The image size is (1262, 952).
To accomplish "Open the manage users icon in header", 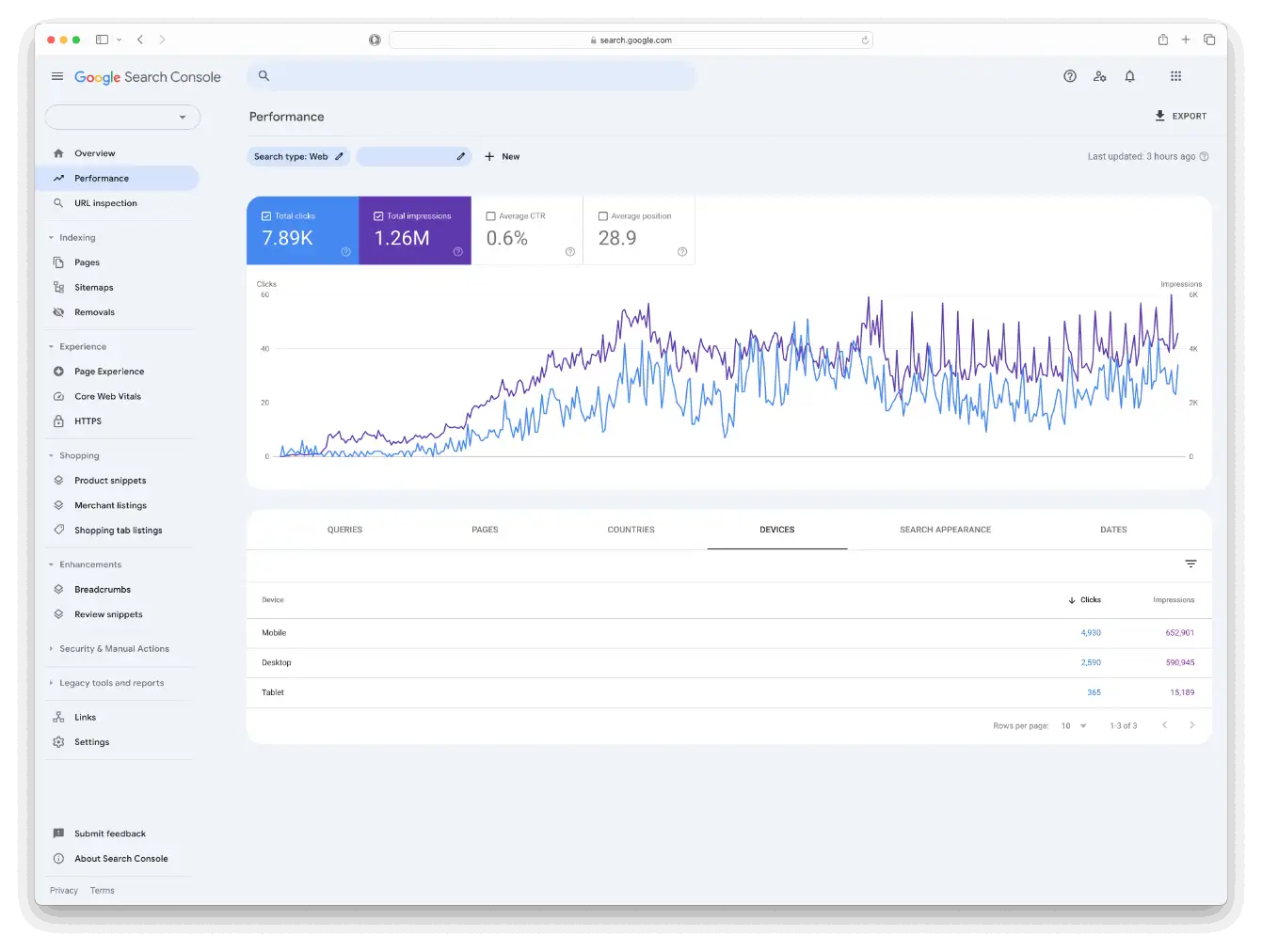I will point(1100,76).
